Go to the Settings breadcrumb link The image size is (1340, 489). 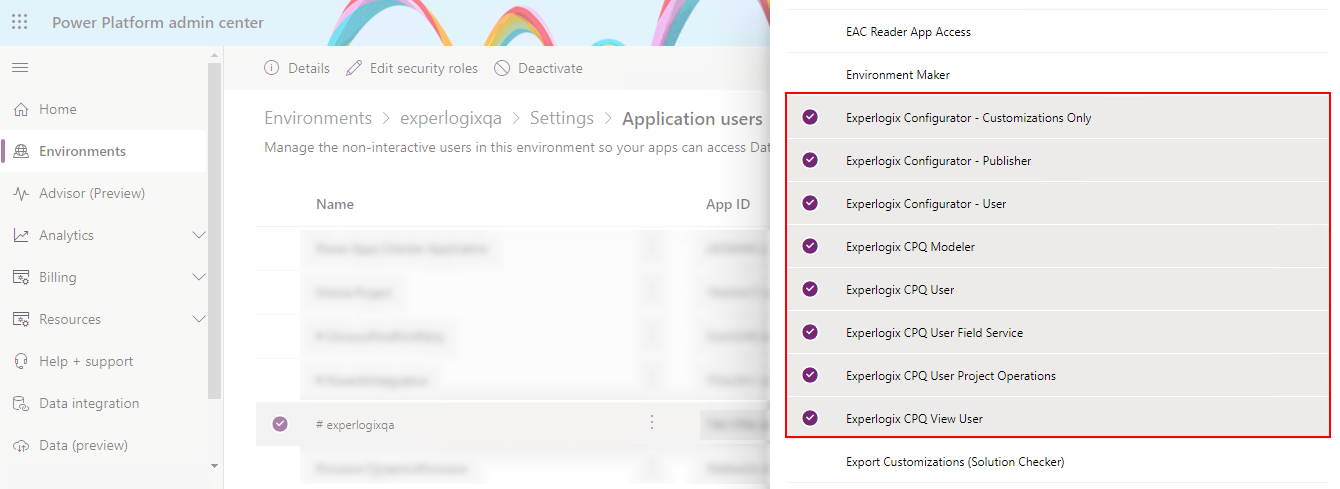[562, 118]
